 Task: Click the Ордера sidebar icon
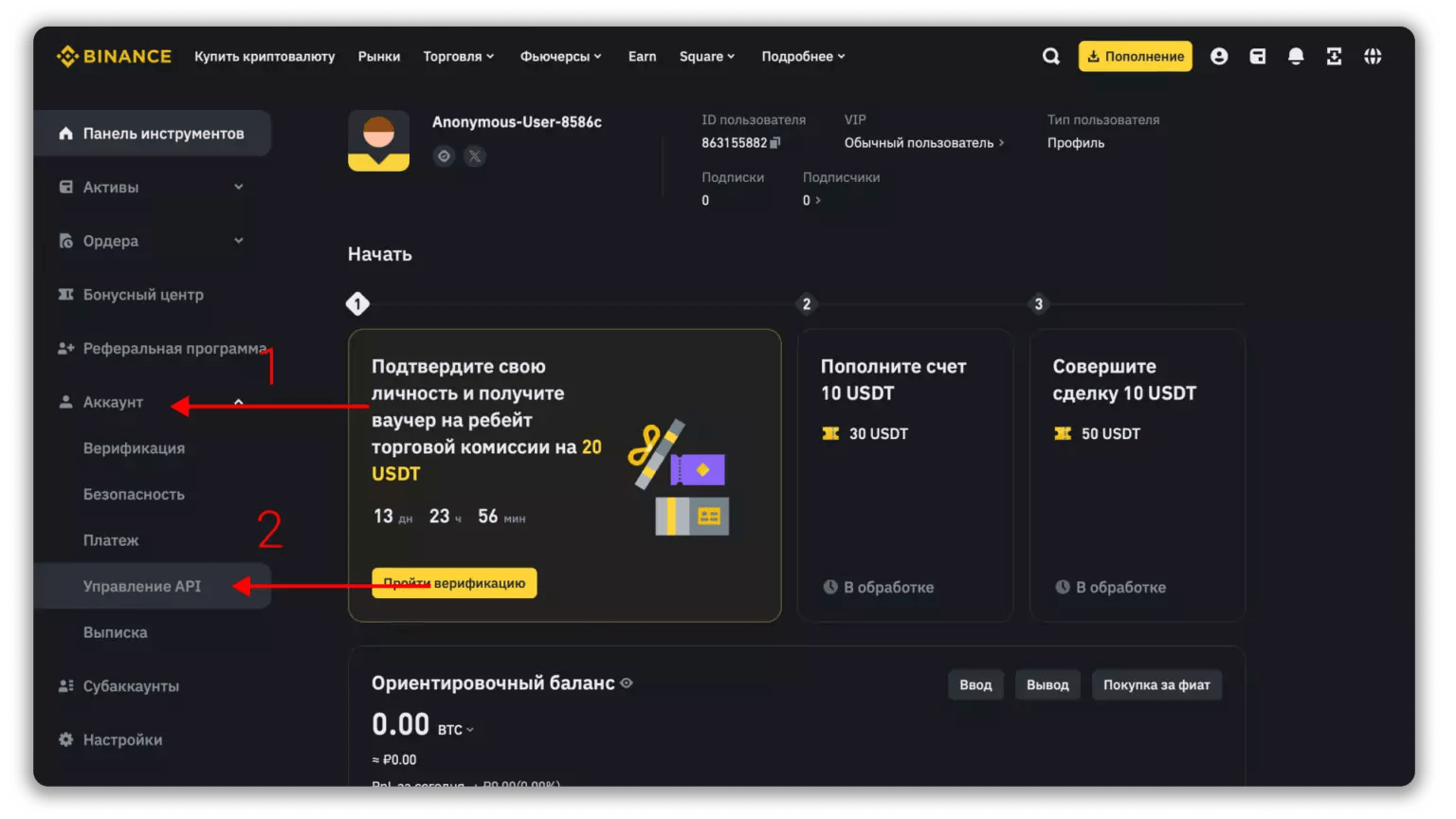(65, 241)
